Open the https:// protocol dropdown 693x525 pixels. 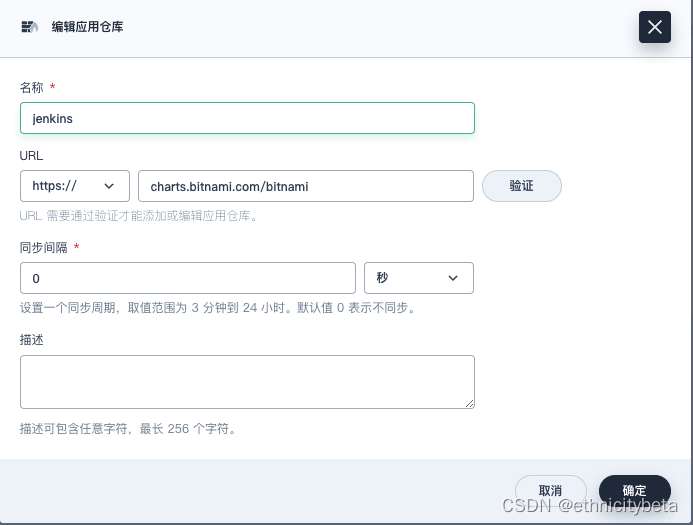[x=75, y=186]
